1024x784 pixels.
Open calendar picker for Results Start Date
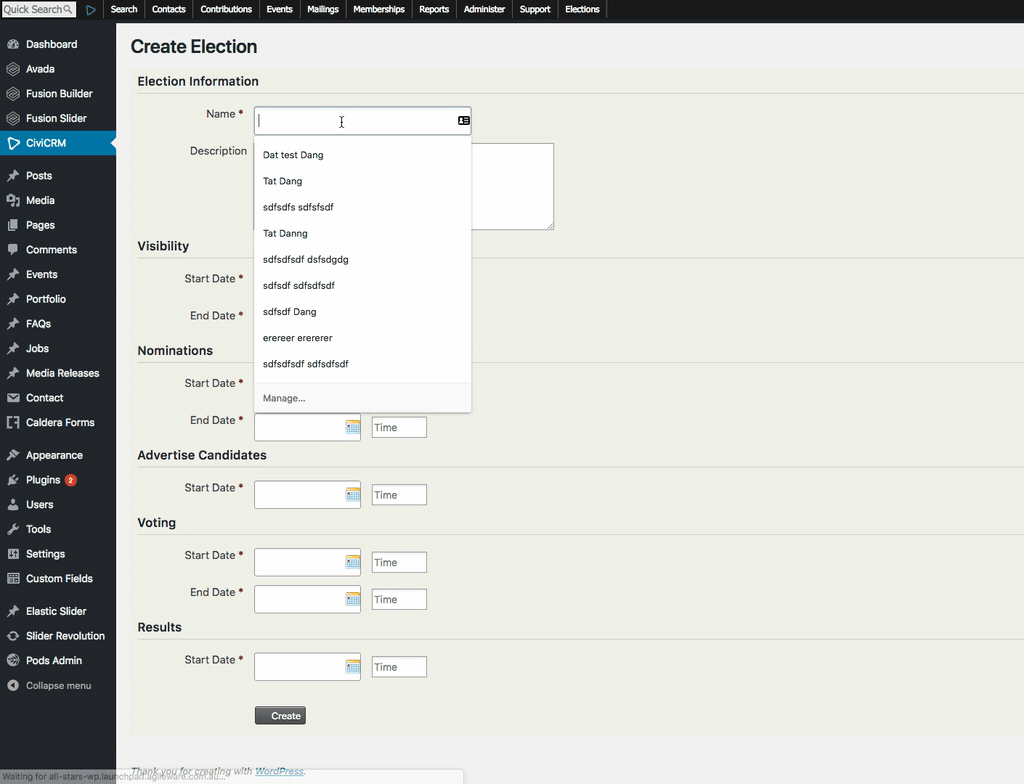pos(353,667)
